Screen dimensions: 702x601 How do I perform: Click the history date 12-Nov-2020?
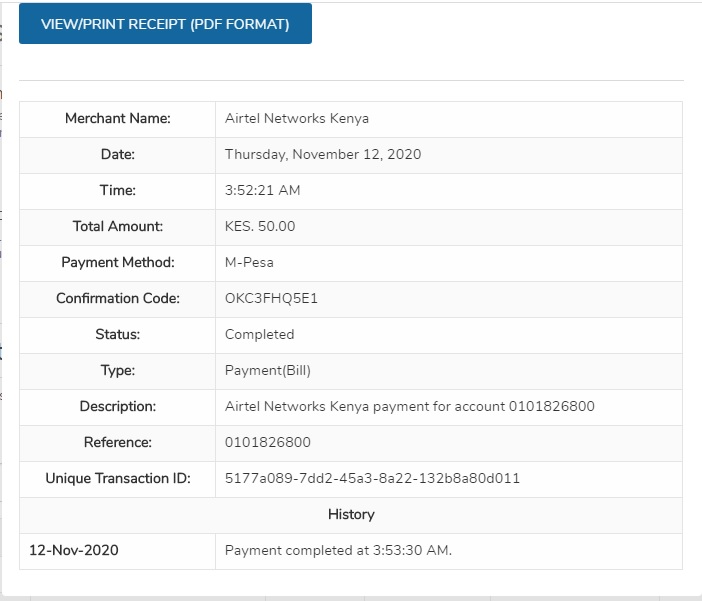coord(73,550)
